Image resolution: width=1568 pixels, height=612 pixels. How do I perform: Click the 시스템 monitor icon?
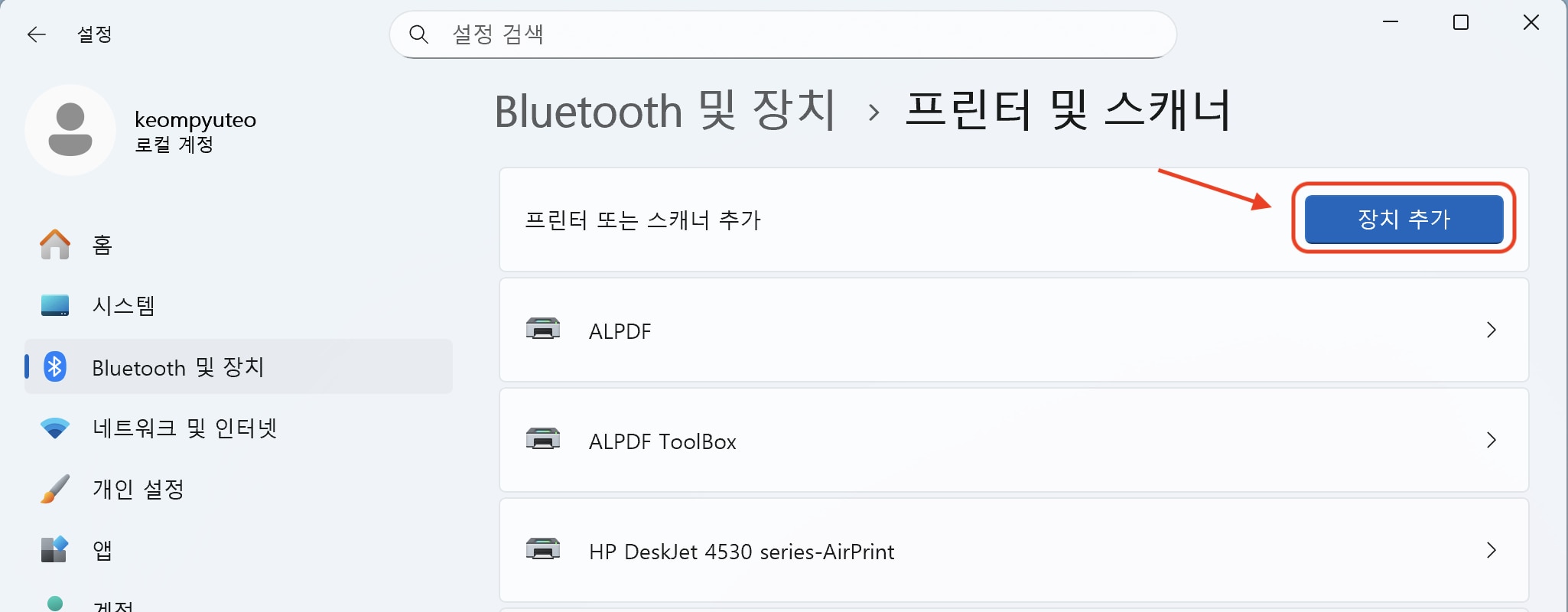(x=55, y=306)
